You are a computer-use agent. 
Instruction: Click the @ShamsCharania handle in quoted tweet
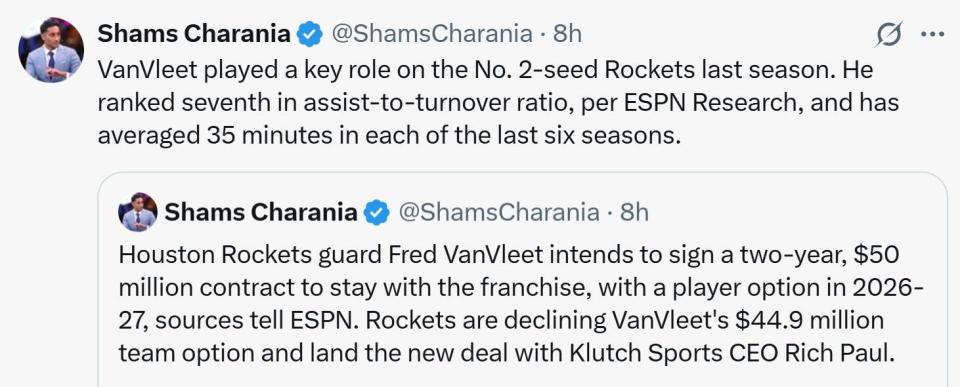click(499, 212)
